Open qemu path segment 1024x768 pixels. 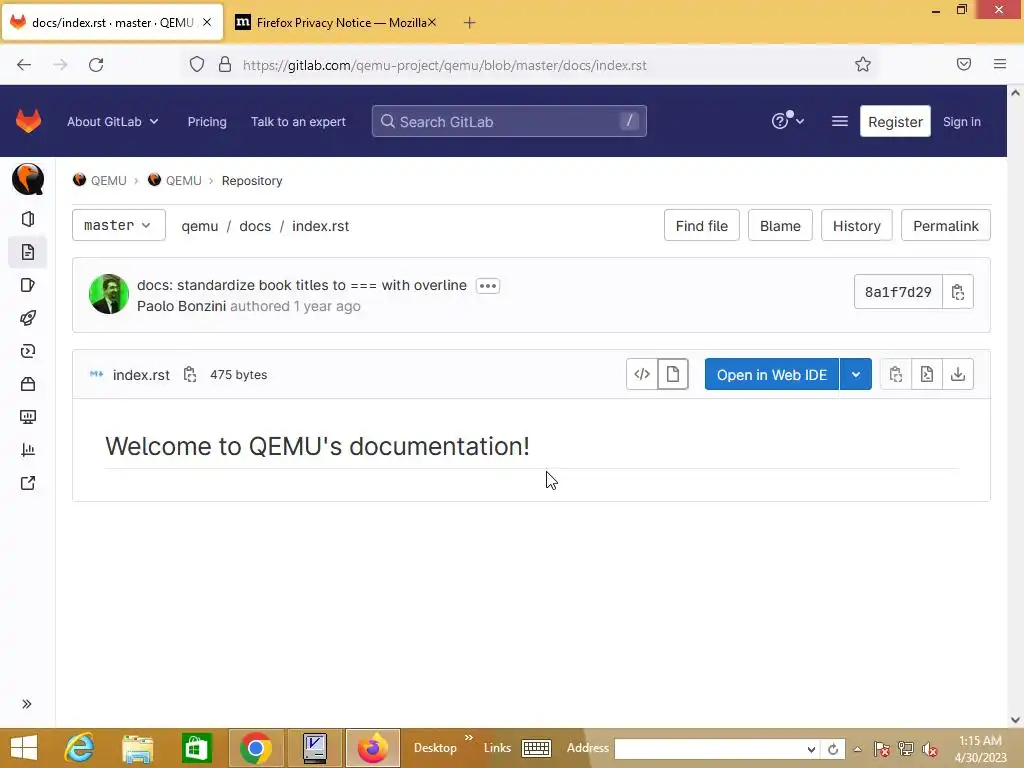(x=200, y=226)
